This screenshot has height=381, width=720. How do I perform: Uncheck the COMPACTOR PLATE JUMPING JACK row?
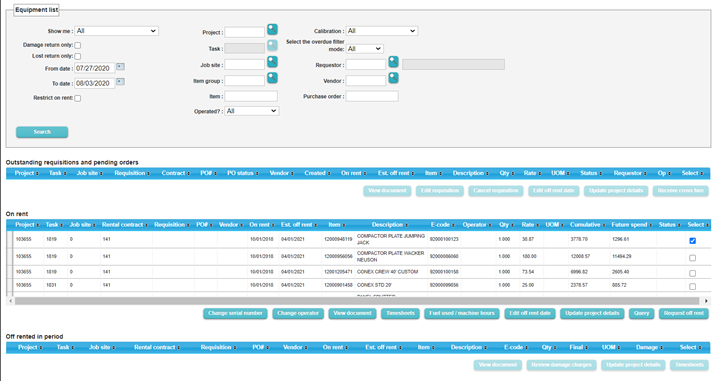coord(692,241)
